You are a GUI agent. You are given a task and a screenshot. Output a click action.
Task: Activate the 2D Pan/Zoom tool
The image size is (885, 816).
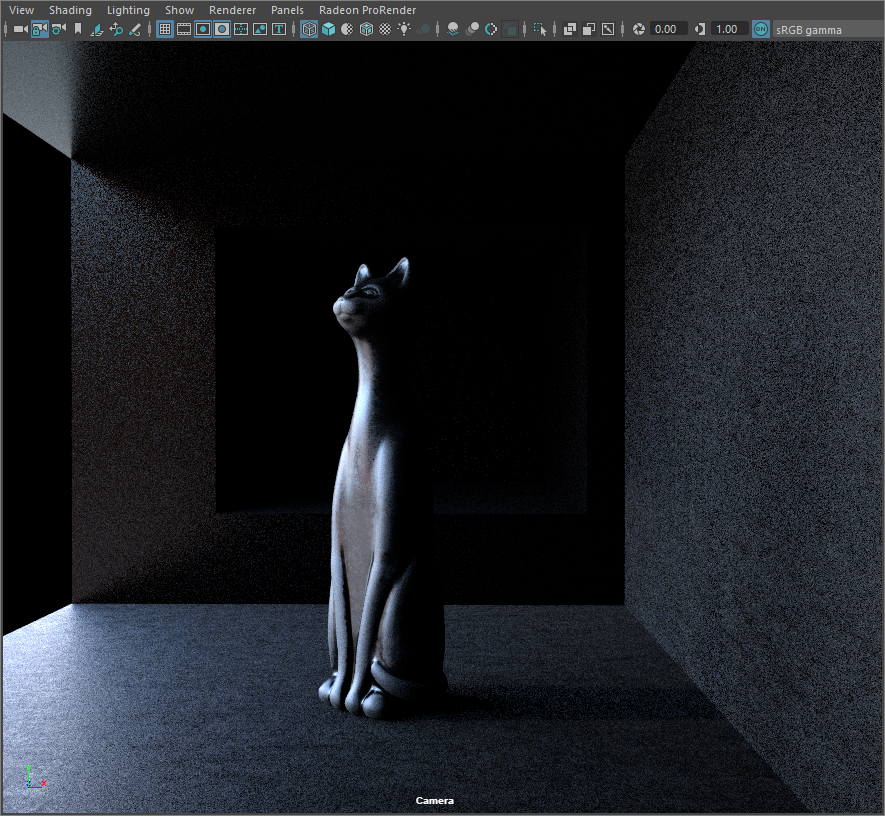(116, 29)
